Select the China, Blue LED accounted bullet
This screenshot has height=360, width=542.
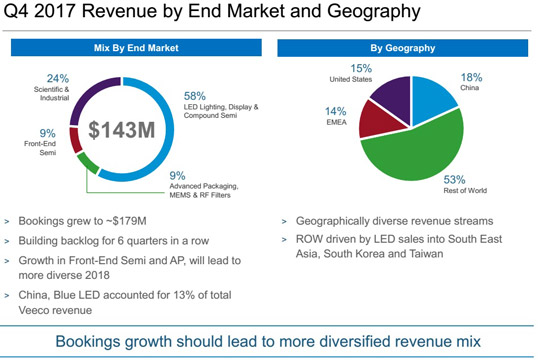coord(125,303)
